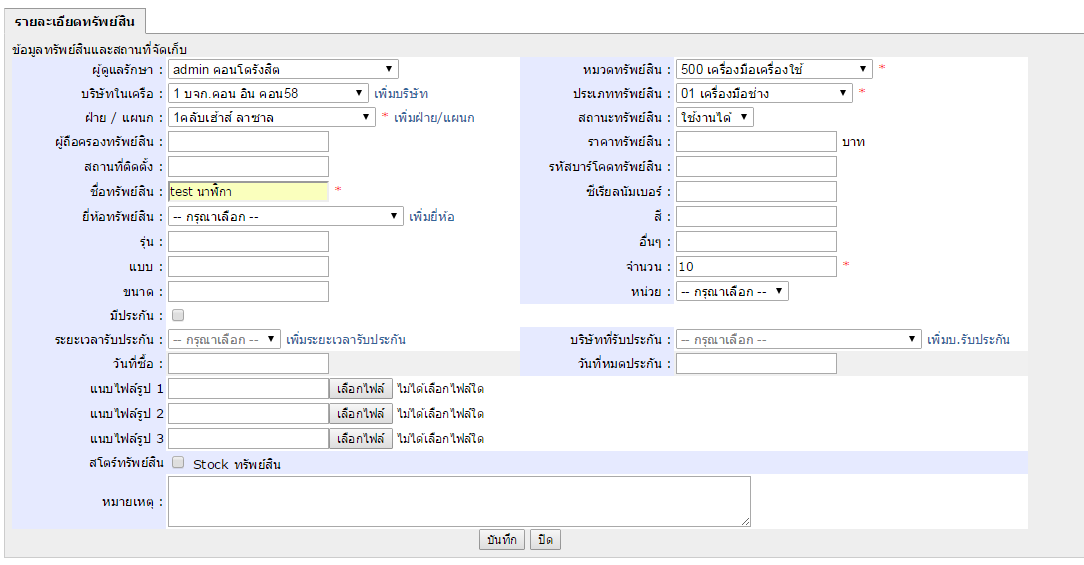Click the เพิ่มฝ่าย/แผนก link

[x=434, y=118]
